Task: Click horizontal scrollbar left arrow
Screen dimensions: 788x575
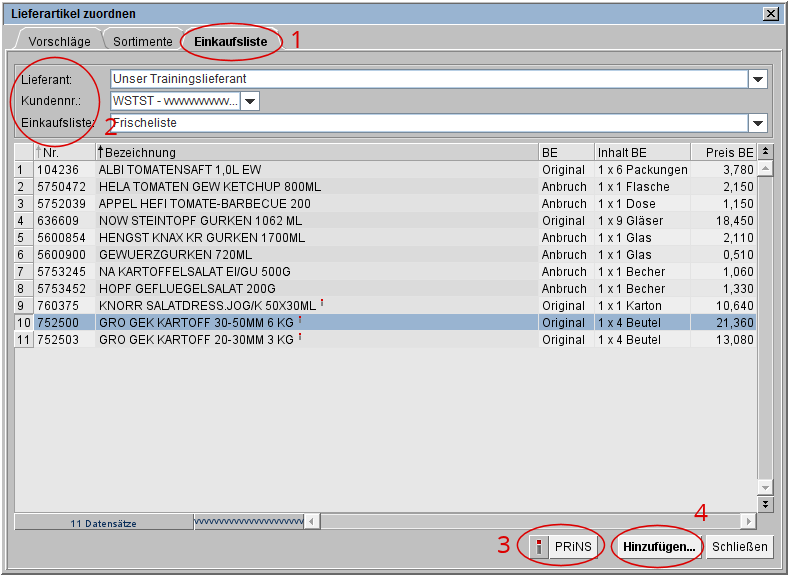Action: [311, 522]
